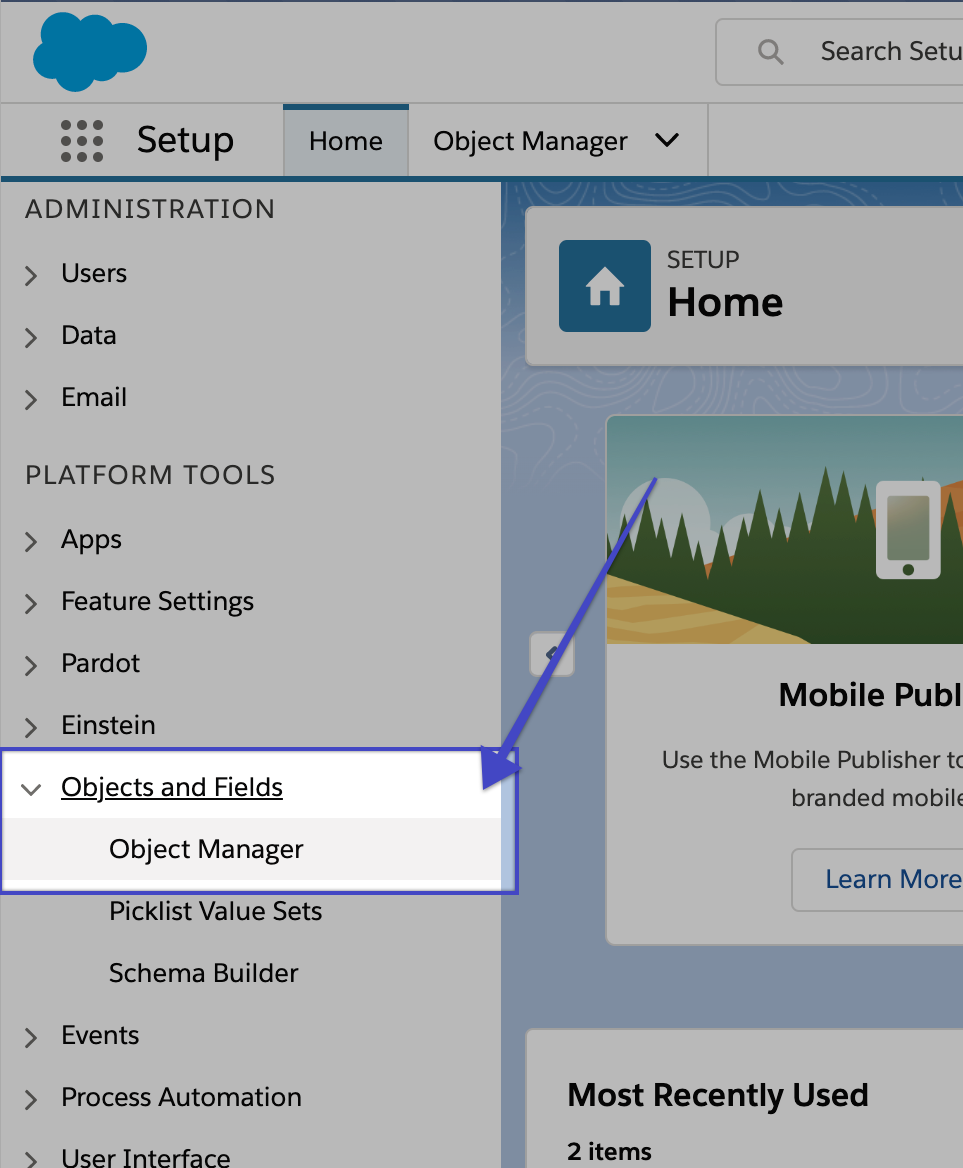The image size is (963, 1168).
Task: Expand the Users chevron
Action: coord(31,275)
